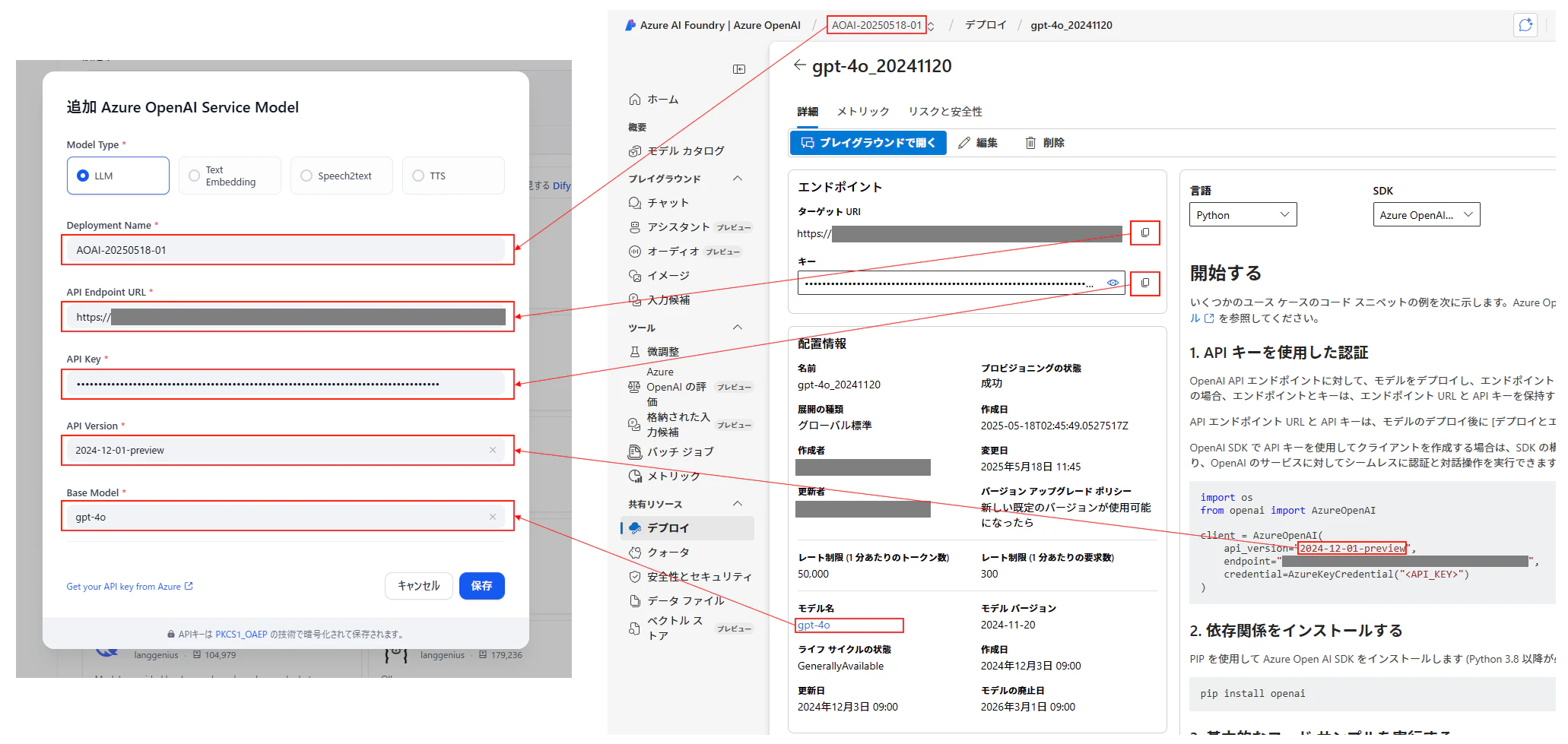Click the チャット chat bubble icon
Image resolution: width=1568 pixels, height=744 pixels.
click(635, 203)
